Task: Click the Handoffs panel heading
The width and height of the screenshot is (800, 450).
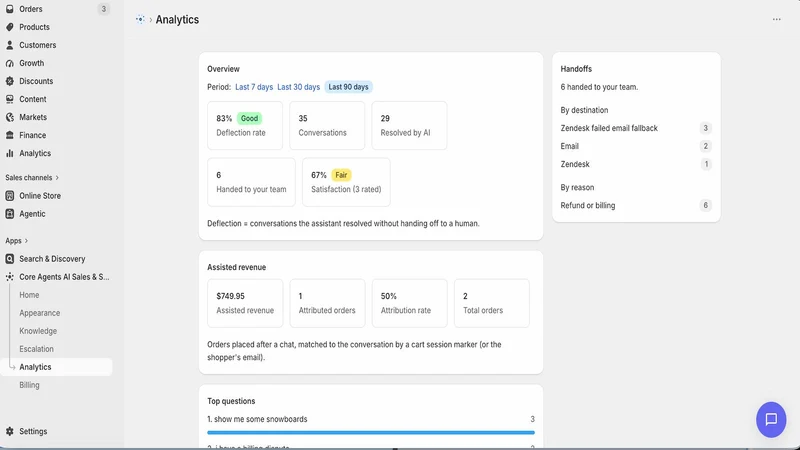Action: point(576,69)
